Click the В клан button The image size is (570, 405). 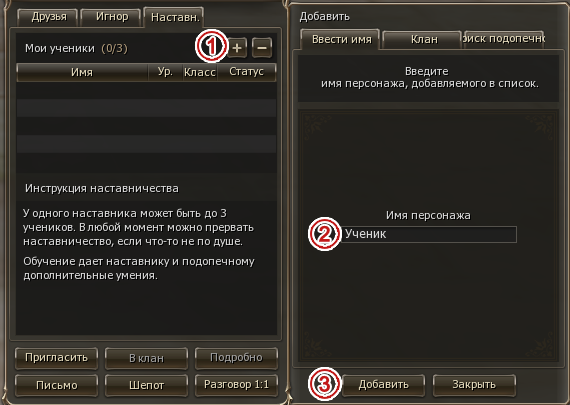[146, 358]
